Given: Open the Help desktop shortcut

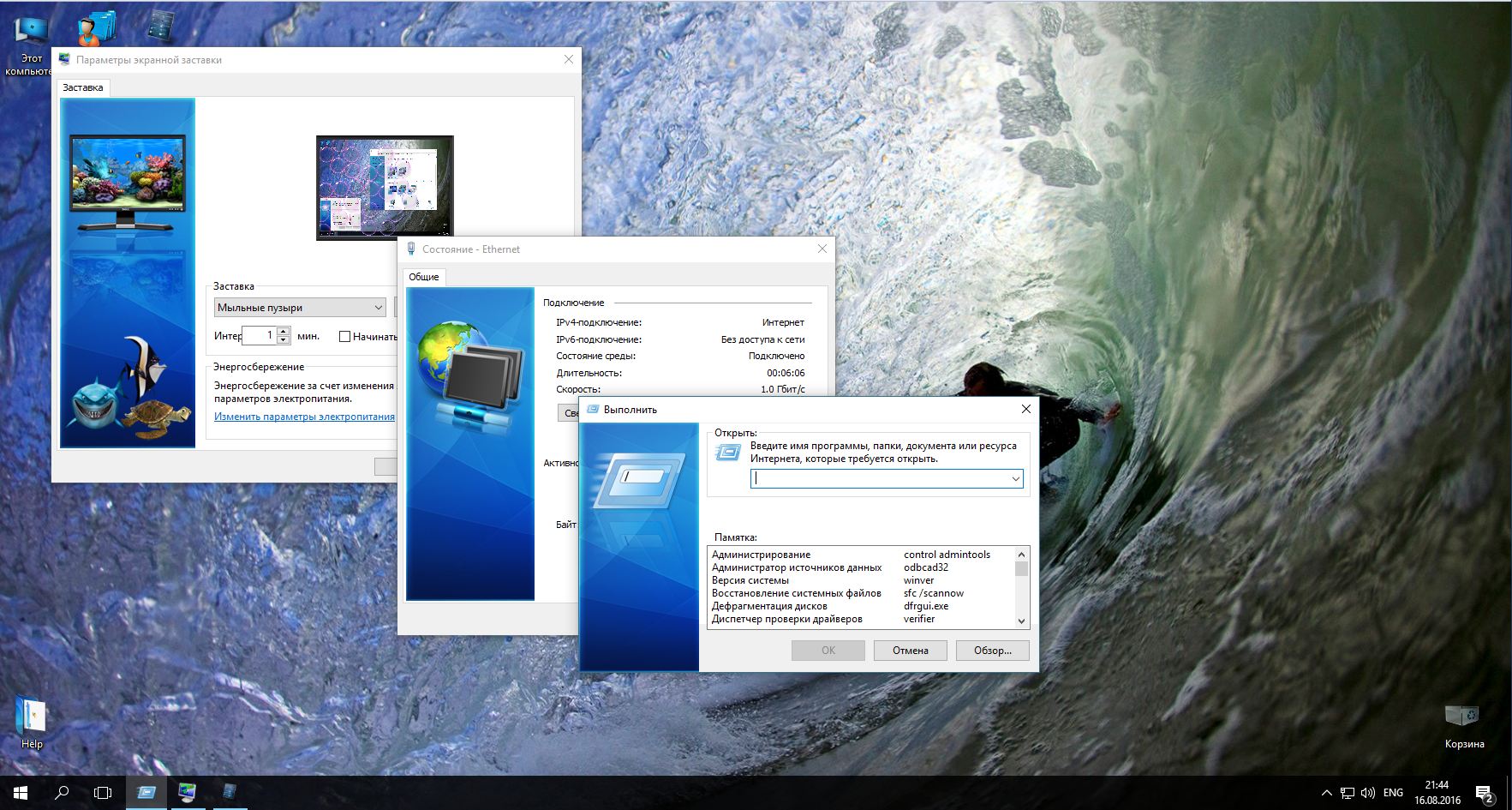Looking at the screenshot, I should [x=31, y=718].
